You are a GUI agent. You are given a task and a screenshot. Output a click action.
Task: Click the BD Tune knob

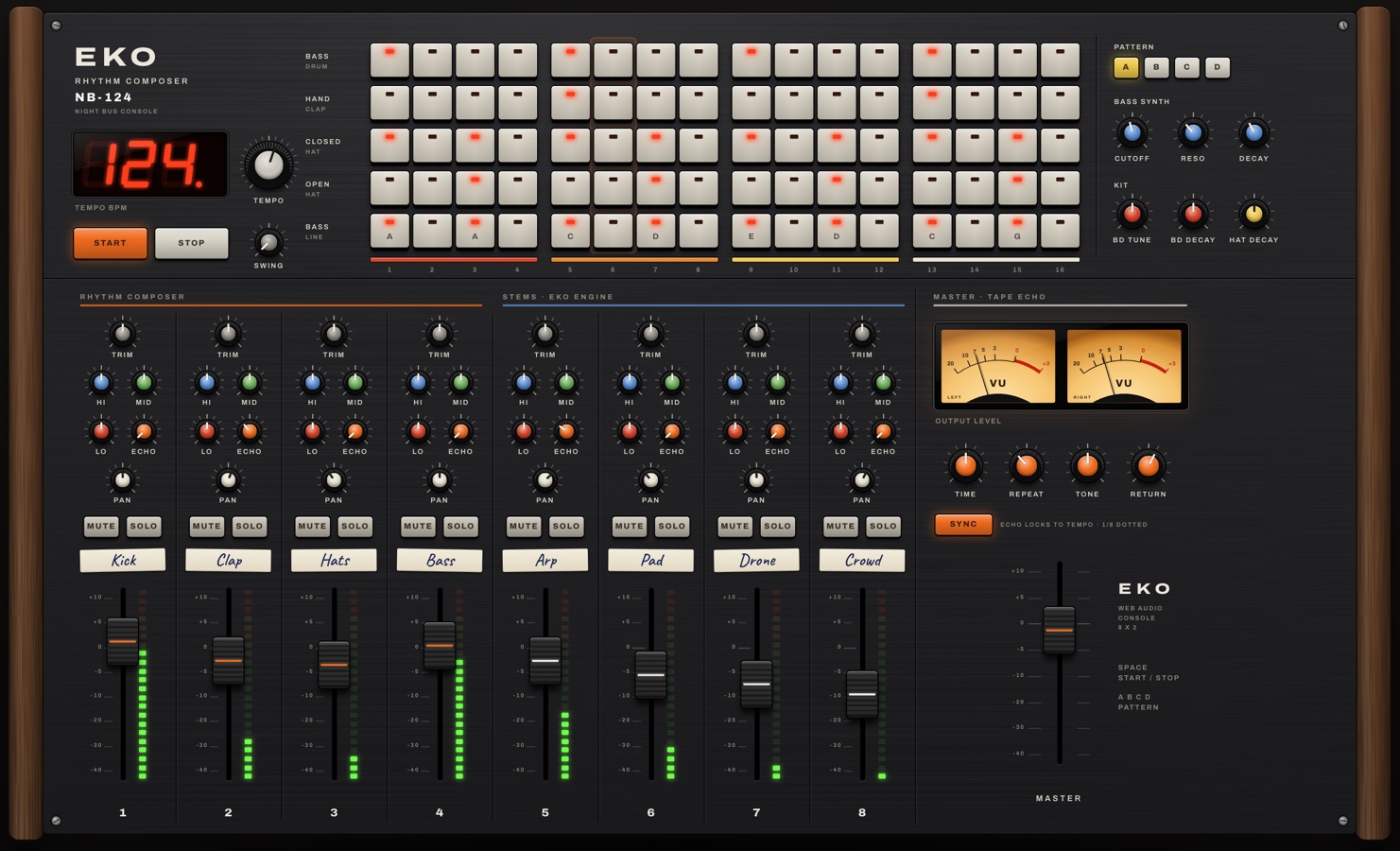(1132, 215)
